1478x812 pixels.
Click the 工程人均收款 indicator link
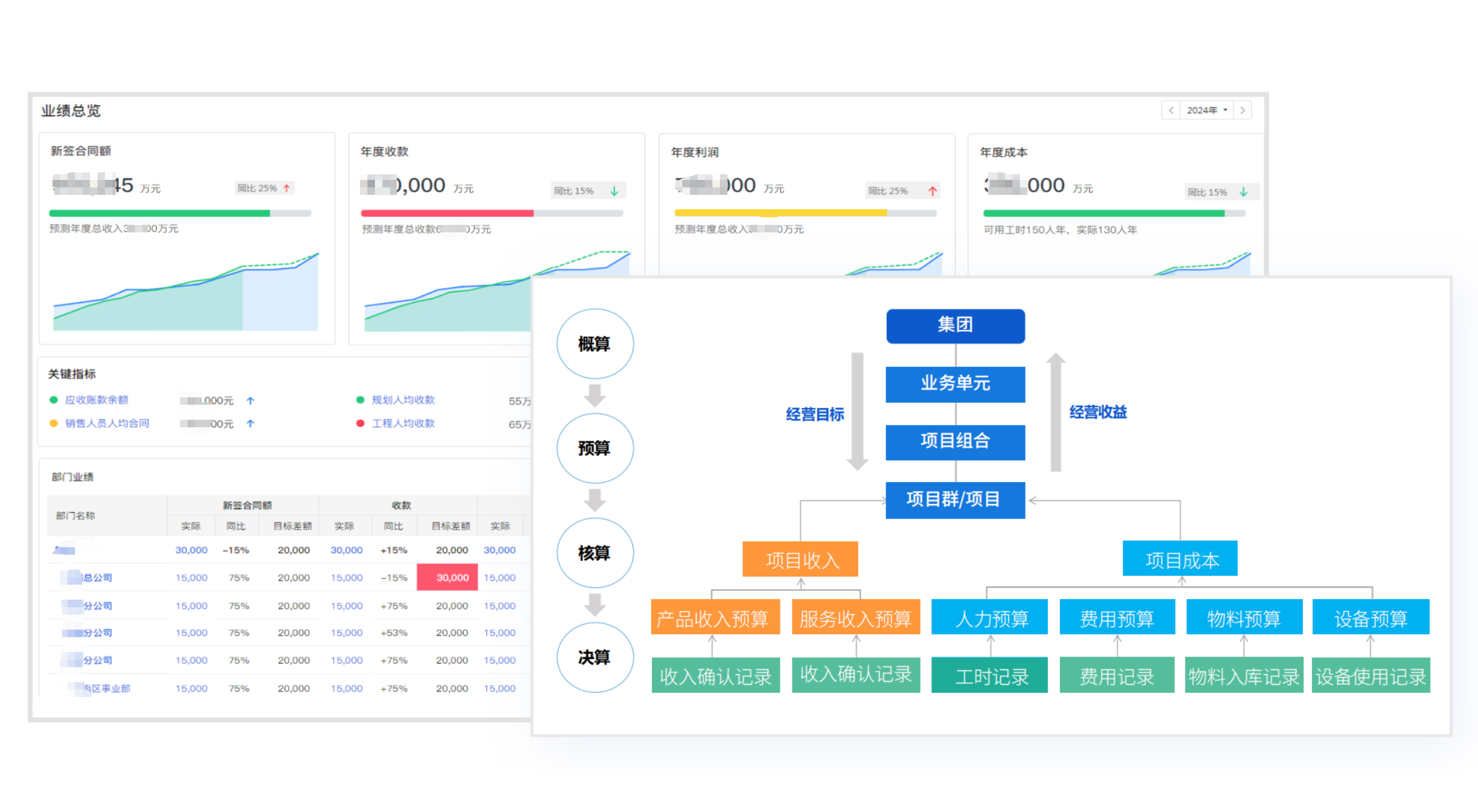tap(403, 423)
